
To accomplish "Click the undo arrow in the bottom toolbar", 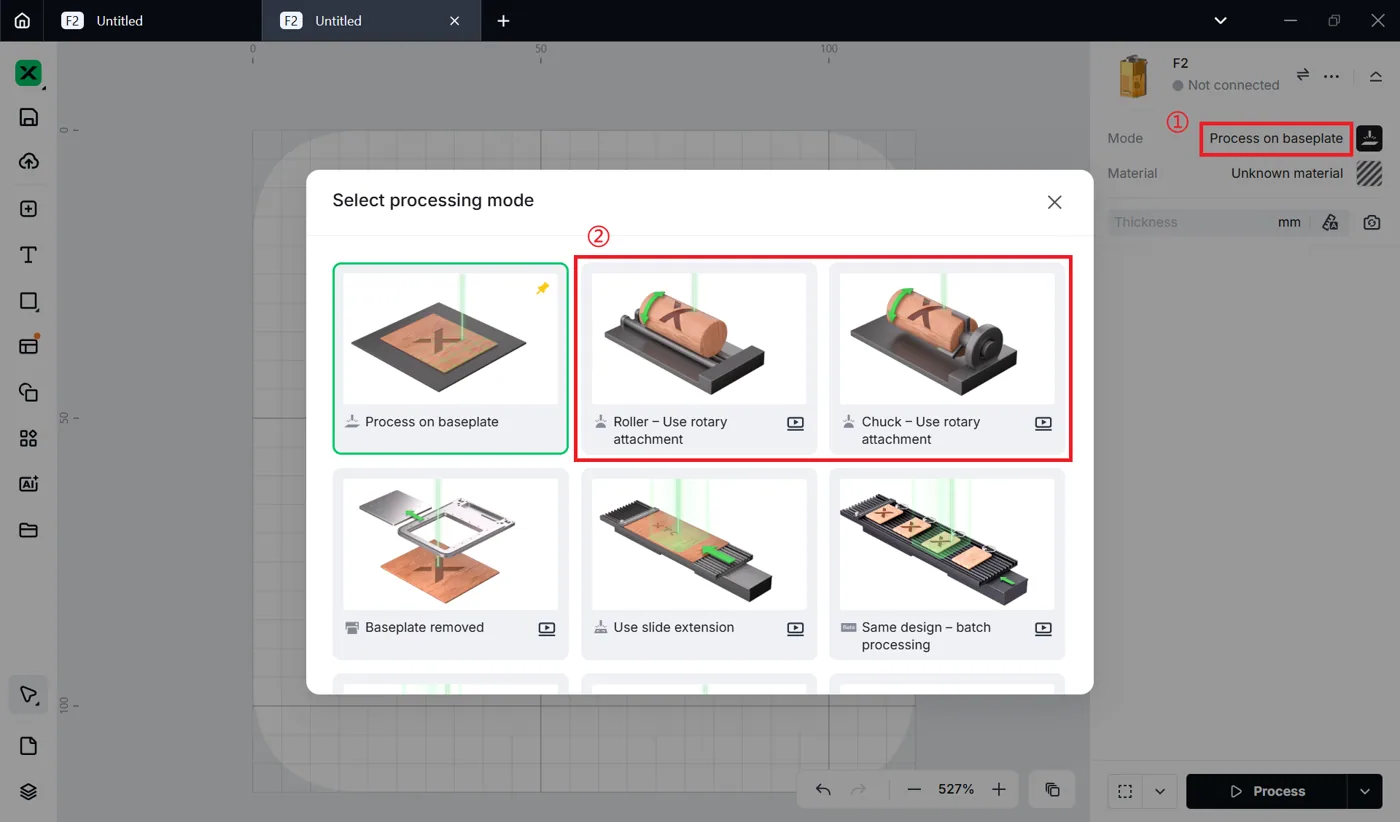I will (823, 790).
